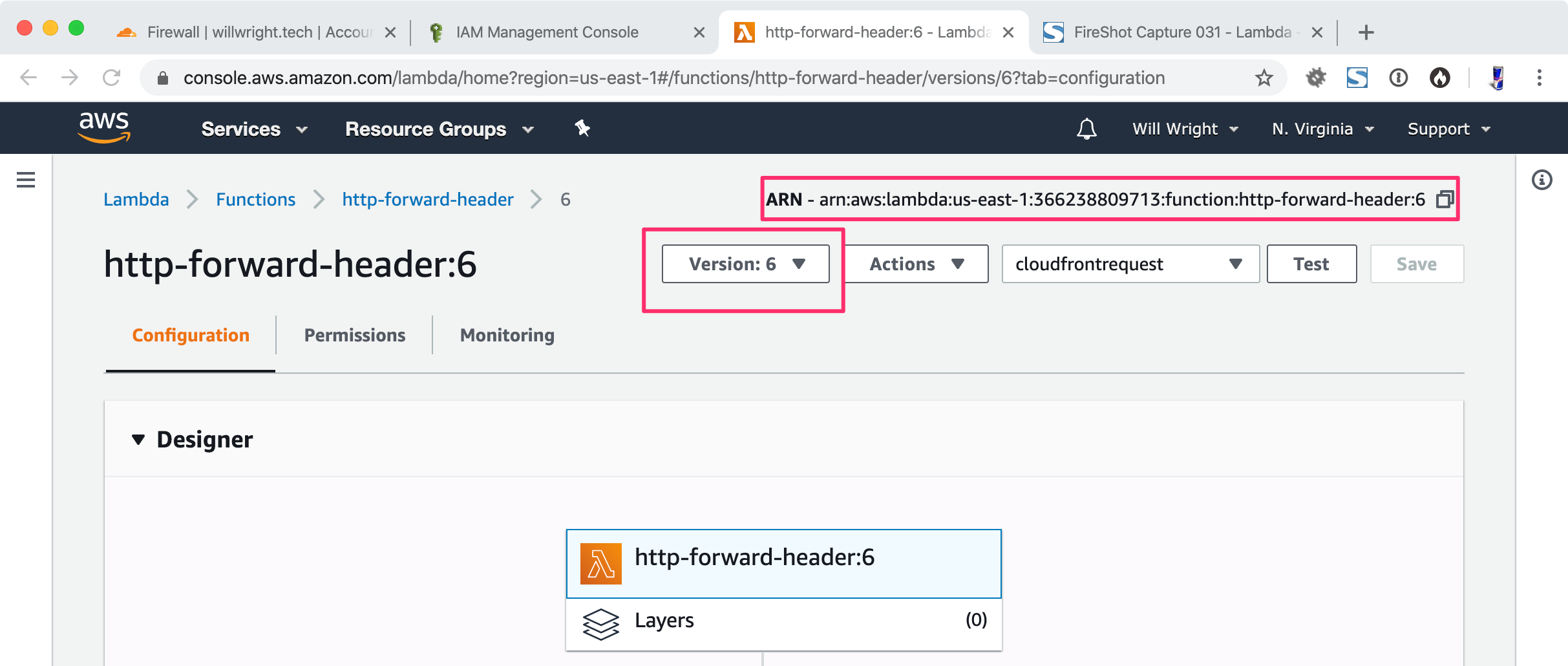
Task: Click the Lambda function icon in Designer
Action: click(600, 563)
